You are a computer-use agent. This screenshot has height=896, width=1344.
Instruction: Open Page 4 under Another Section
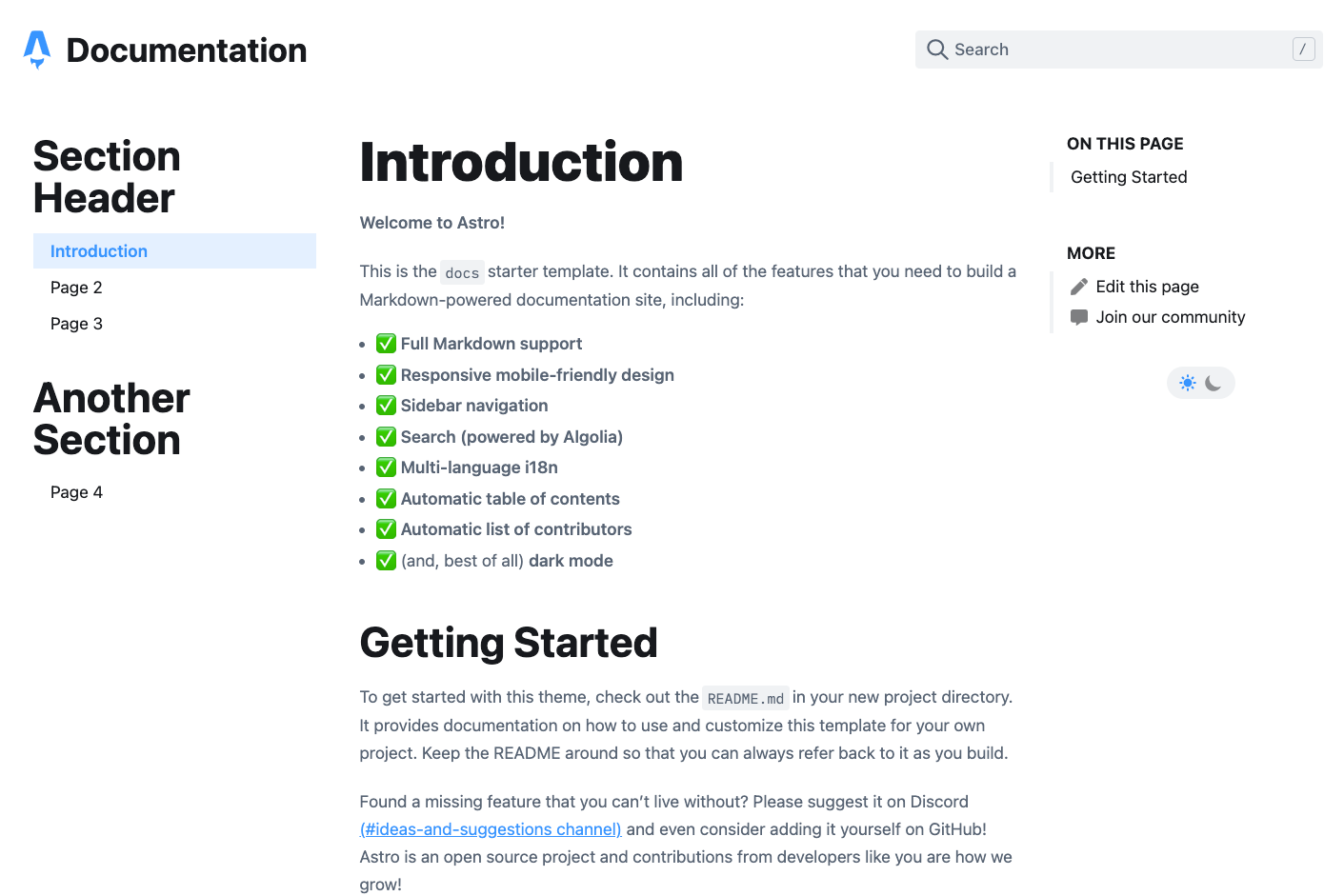(76, 492)
